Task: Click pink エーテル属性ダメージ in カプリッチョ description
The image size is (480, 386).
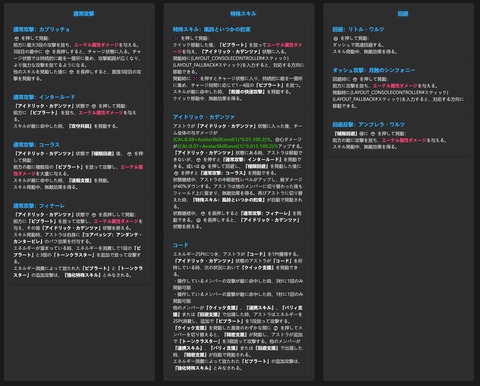Action: pos(96,45)
